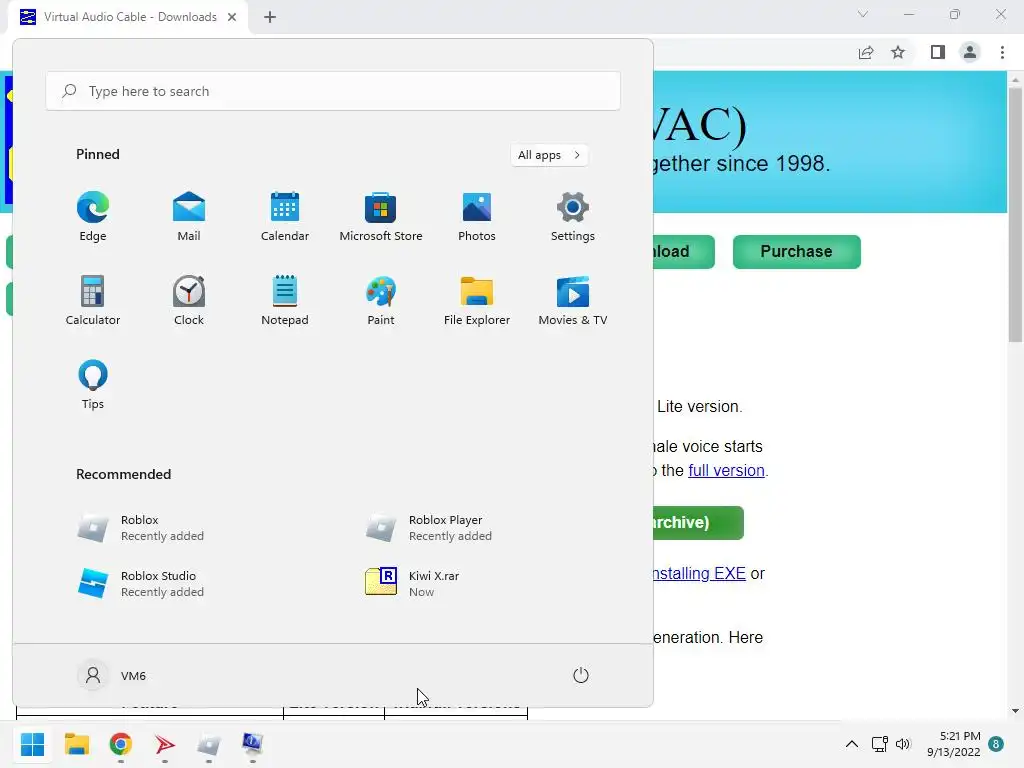Viewport: 1024px width, 768px height.
Task: Follow the full version link
Action: point(726,470)
